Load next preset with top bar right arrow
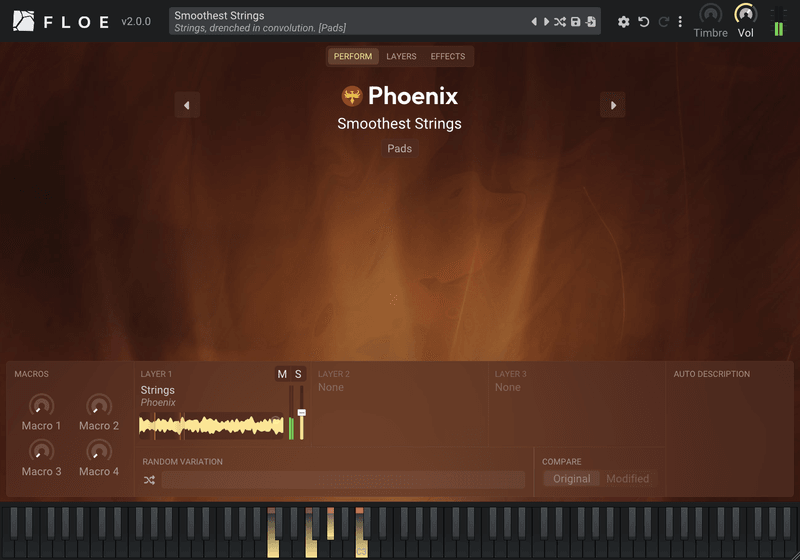Image resolution: width=800 pixels, height=560 pixels. (x=546, y=21)
